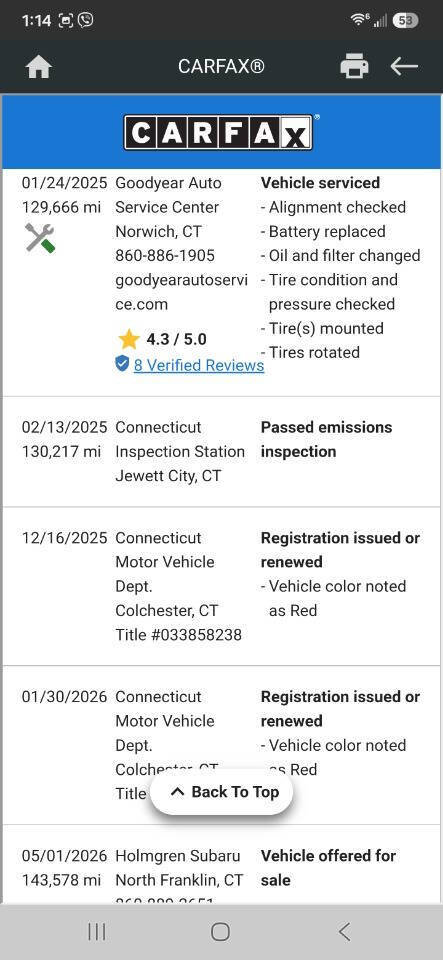This screenshot has width=443, height=960.
Task: Tap the Android back chevron
Action: click(x=344, y=932)
